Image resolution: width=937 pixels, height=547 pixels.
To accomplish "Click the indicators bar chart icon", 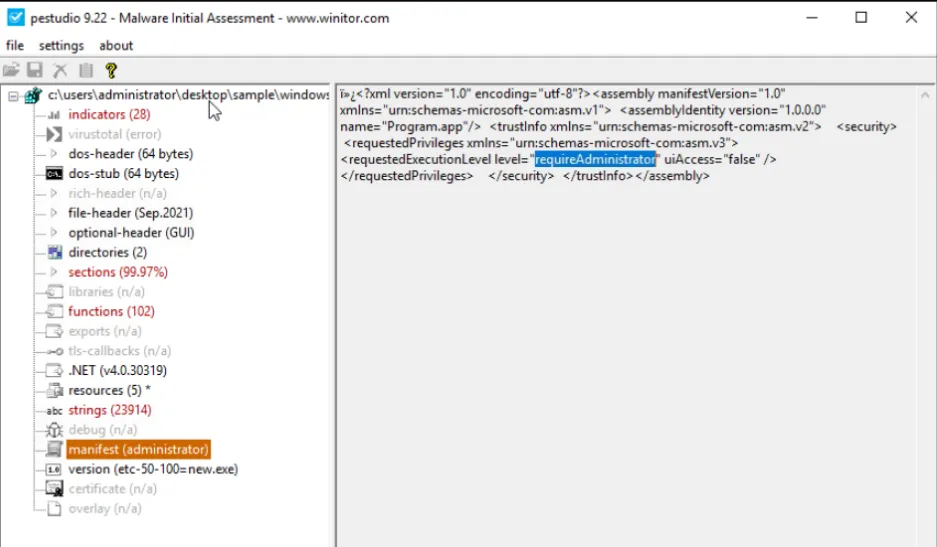I will pyautogui.click(x=54, y=115).
